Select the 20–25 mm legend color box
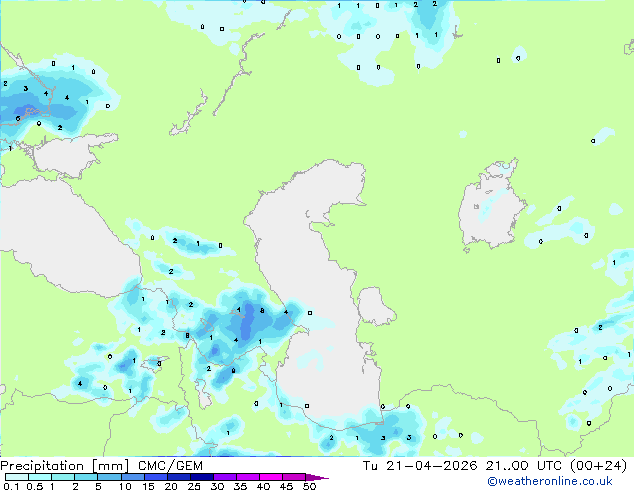This screenshot has width=634, height=490. pos(179,477)
